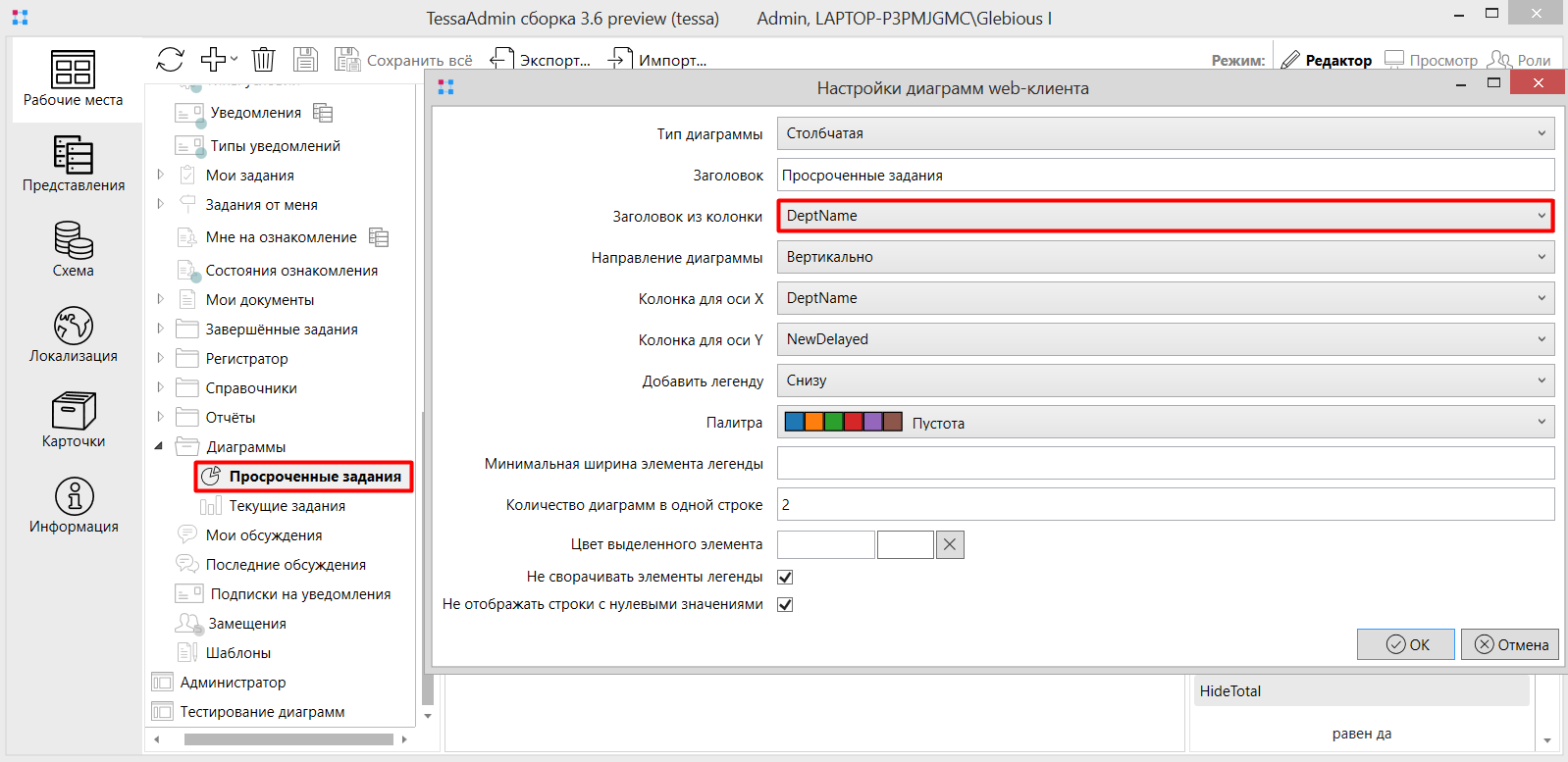Screen dimensions: 1568x762
Task: Open the Палитра color palette selector
Action: point(1165,422)
